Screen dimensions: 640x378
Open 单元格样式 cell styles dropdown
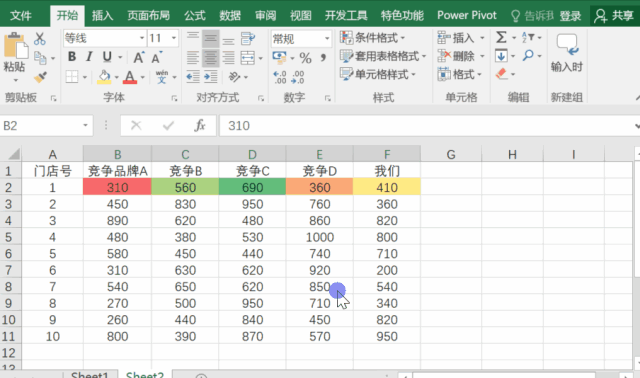pyautogui.click(x=378, y=74)
